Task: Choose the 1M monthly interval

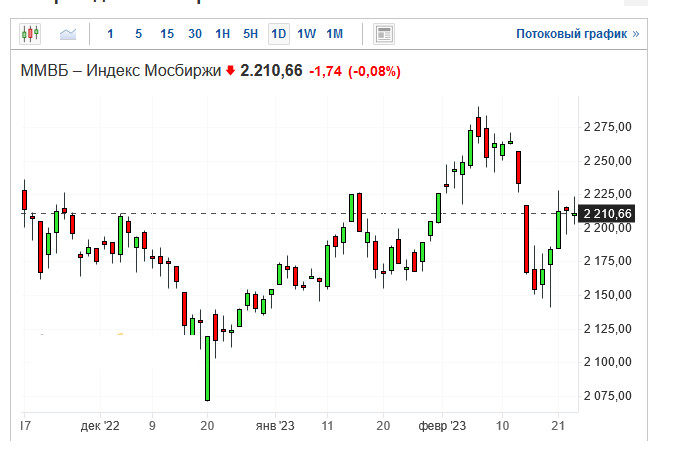Action: click(x=334, y=34)
